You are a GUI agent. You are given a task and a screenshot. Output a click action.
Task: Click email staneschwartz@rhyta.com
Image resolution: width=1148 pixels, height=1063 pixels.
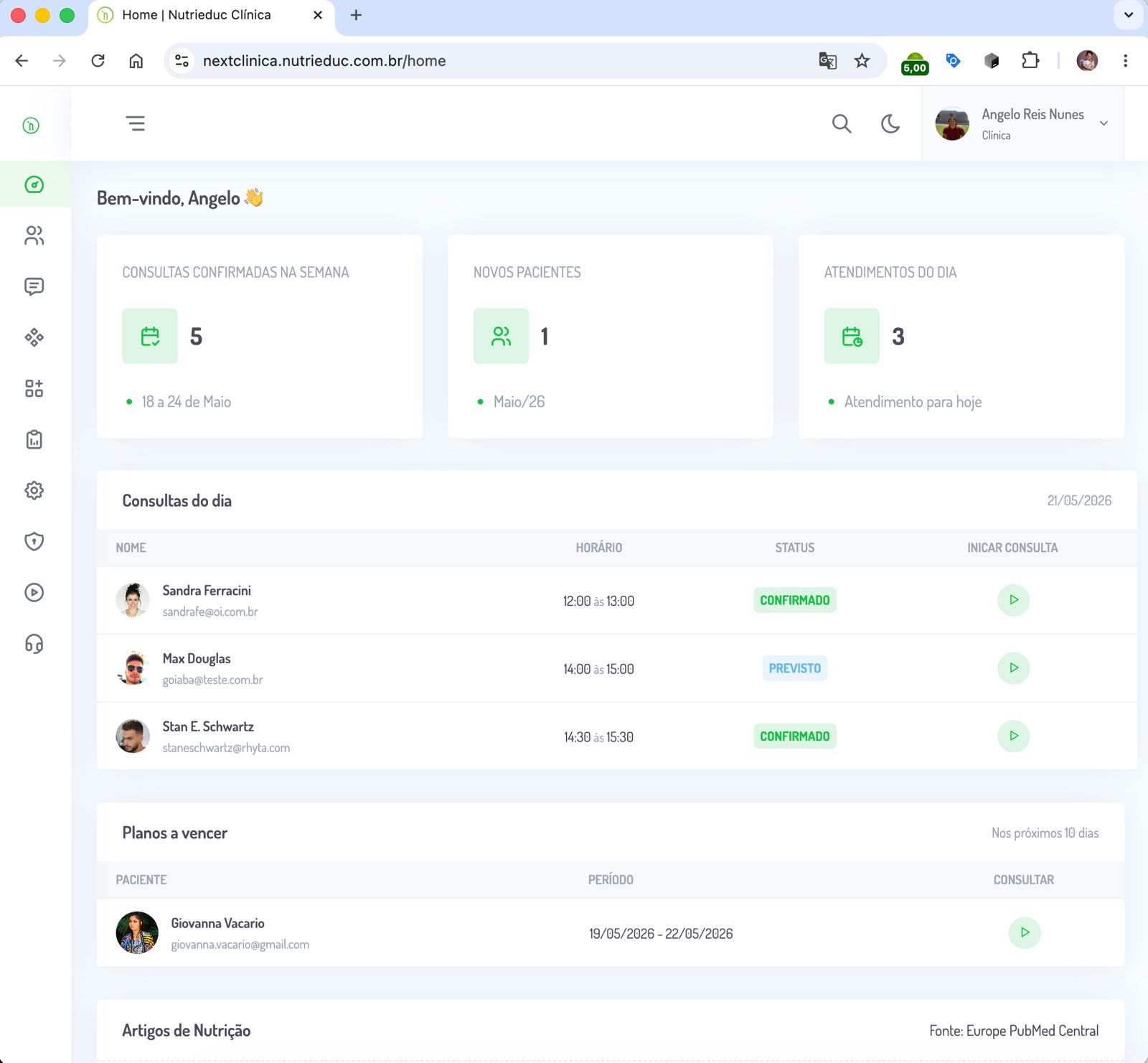click(x=226, y=748)
